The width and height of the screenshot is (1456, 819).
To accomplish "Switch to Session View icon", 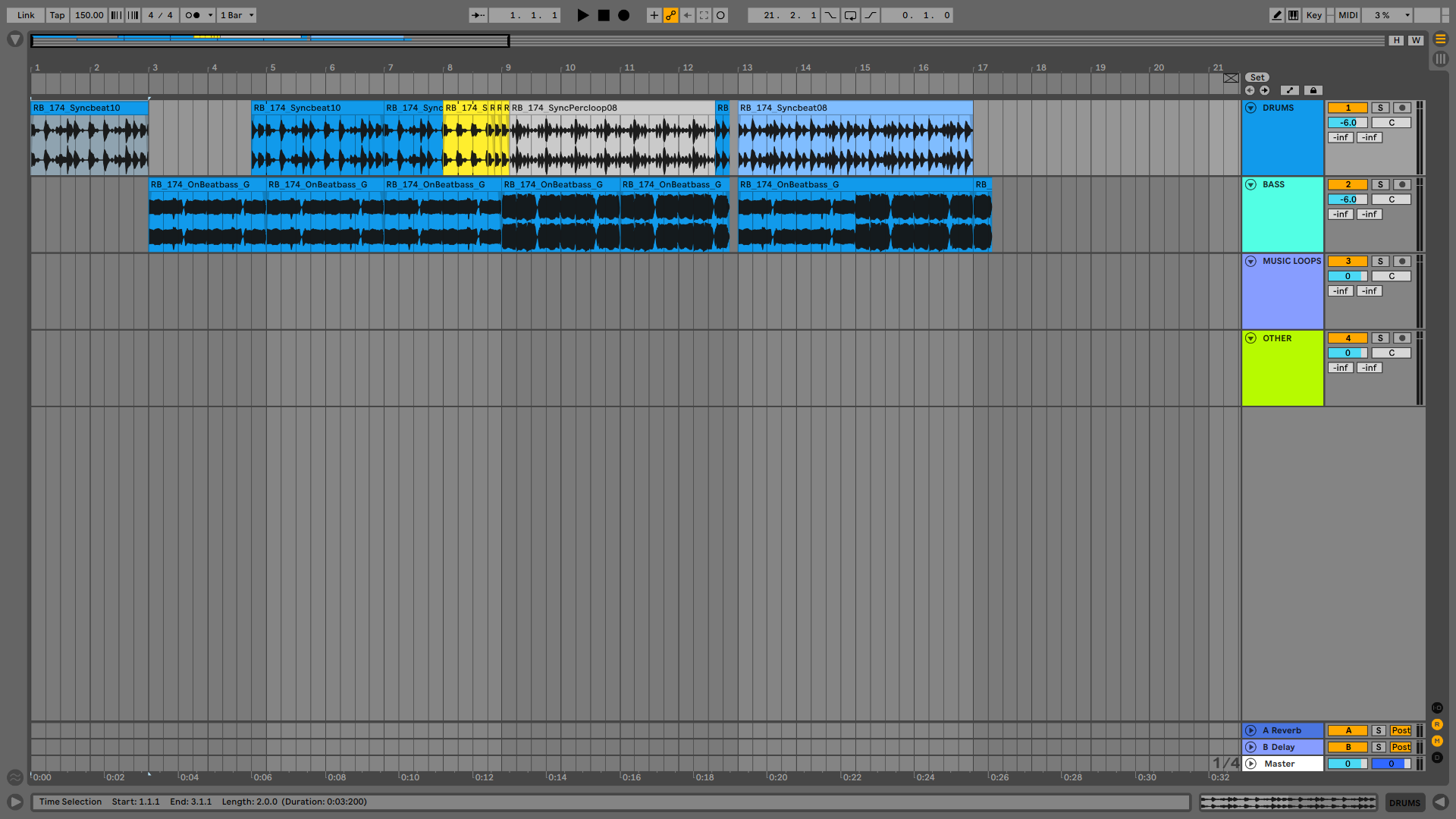I will point(1440,58).
